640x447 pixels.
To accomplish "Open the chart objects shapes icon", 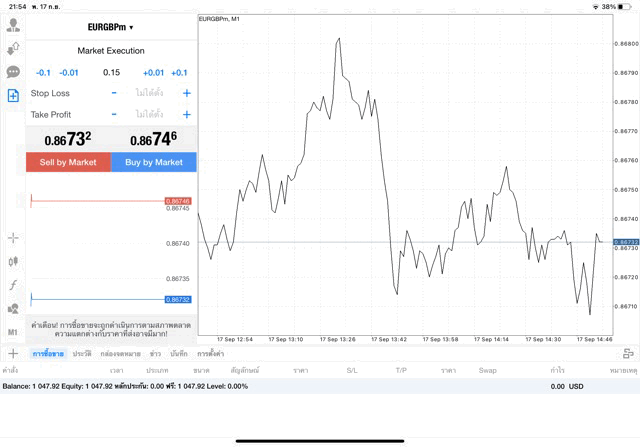I will tap(13, 308).
